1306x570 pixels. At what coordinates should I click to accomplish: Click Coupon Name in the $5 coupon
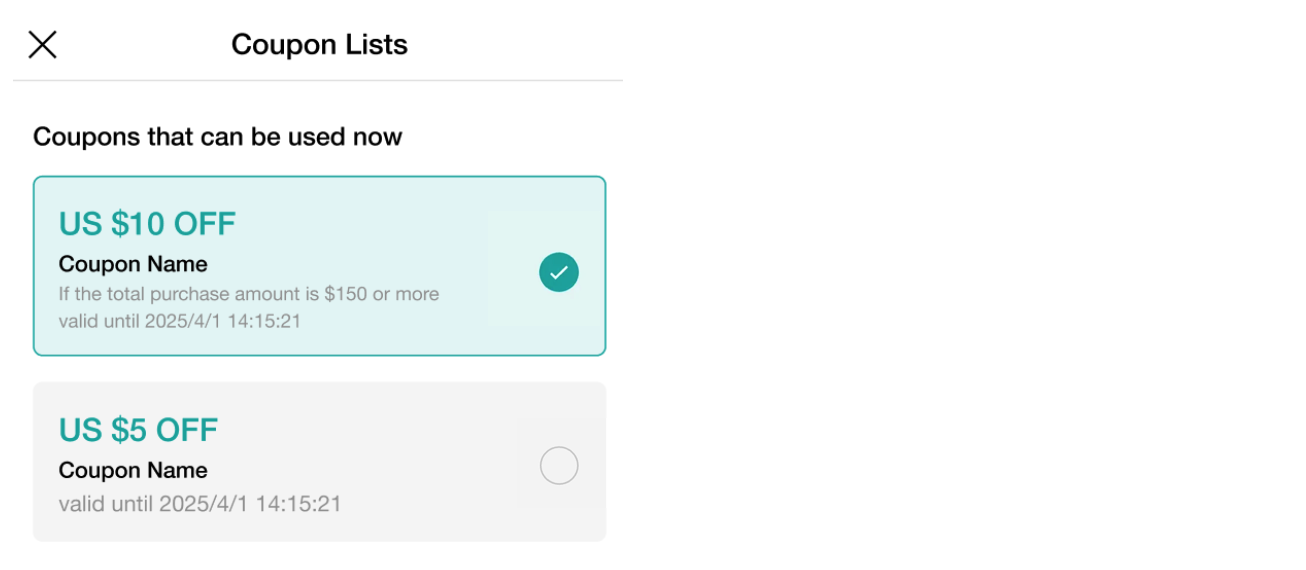133,470
